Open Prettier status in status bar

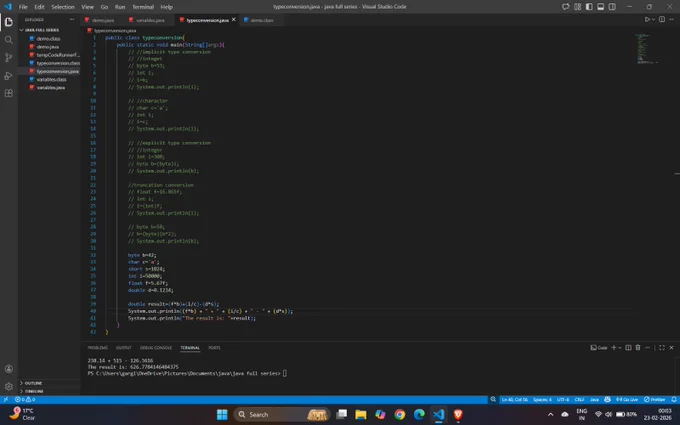[654, 399]
